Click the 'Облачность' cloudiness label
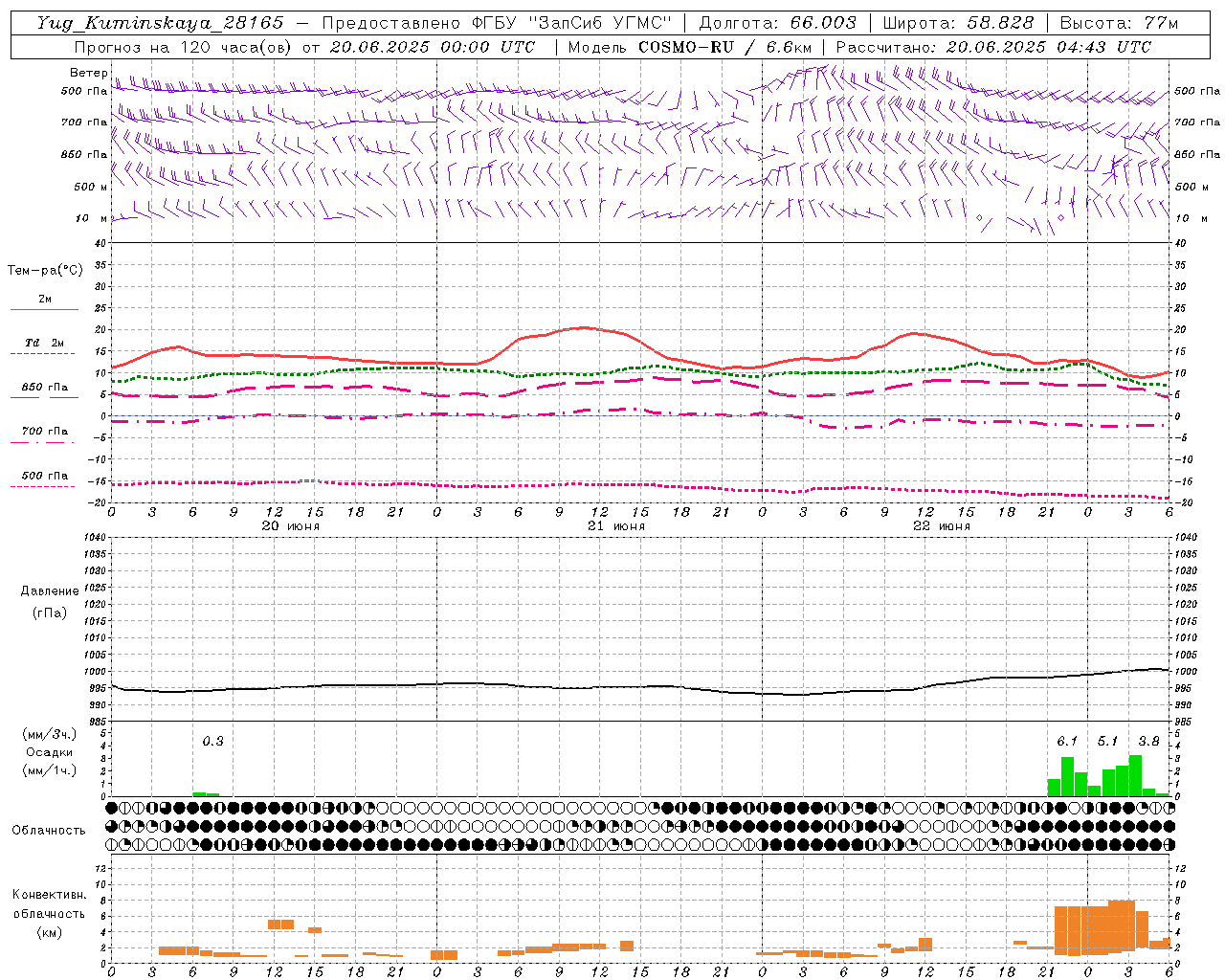1225x980 pixels. 49,831
